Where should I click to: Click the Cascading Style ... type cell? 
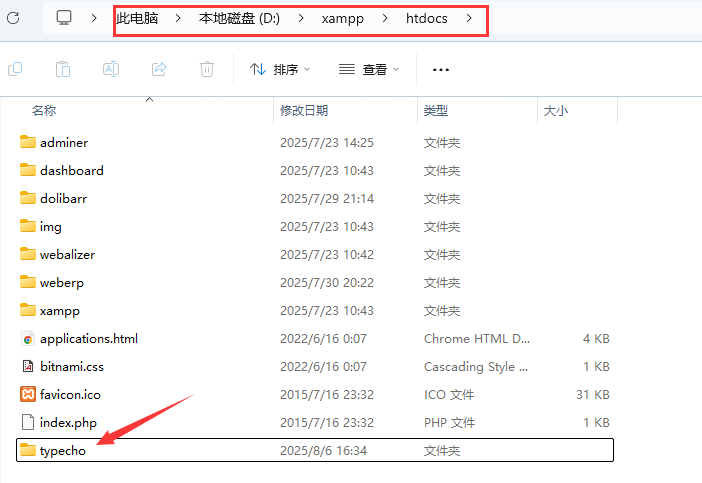point(476,367)
